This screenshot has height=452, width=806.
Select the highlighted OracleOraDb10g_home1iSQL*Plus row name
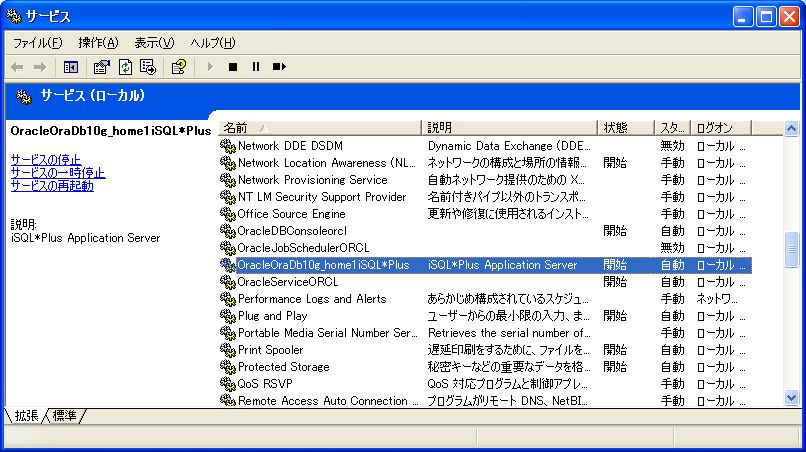tap(323, 265)
